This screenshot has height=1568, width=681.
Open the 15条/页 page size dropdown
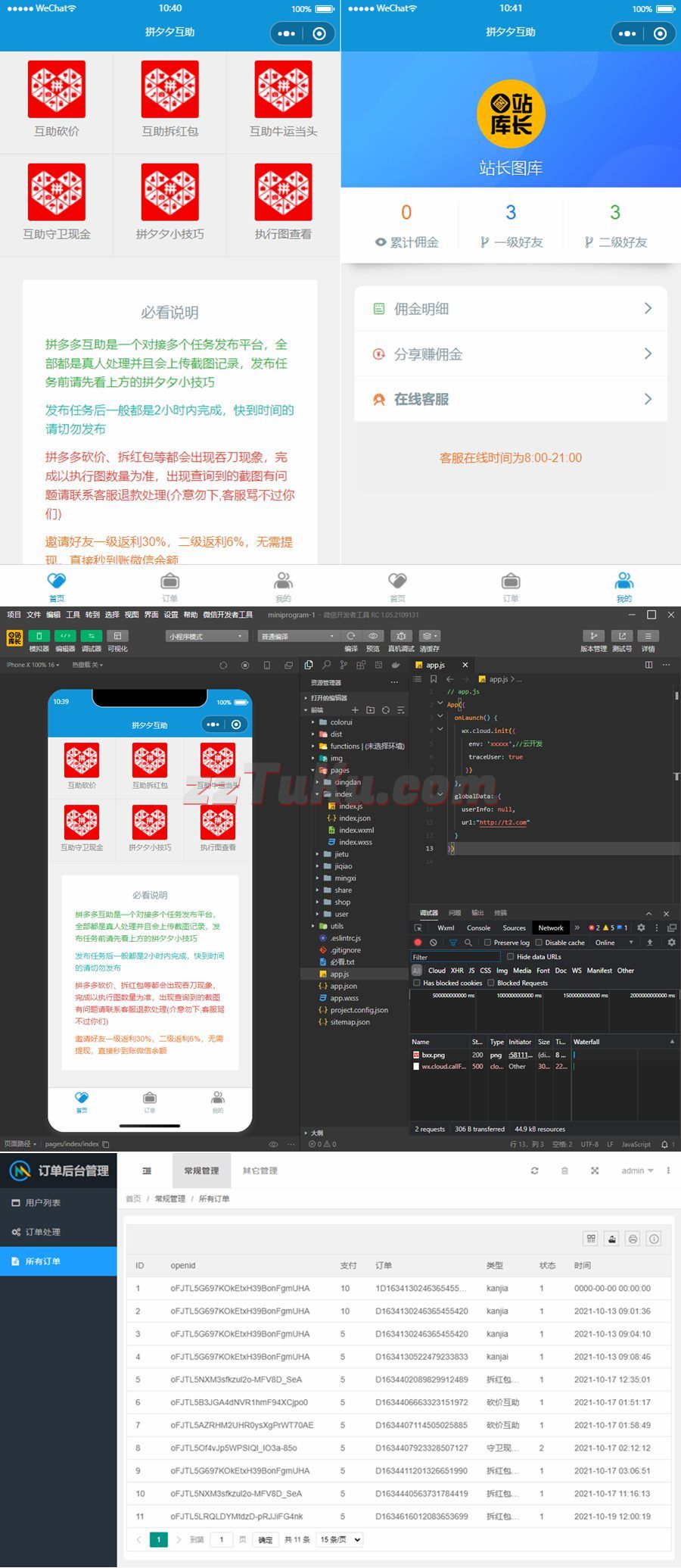tap(340, 1539)
